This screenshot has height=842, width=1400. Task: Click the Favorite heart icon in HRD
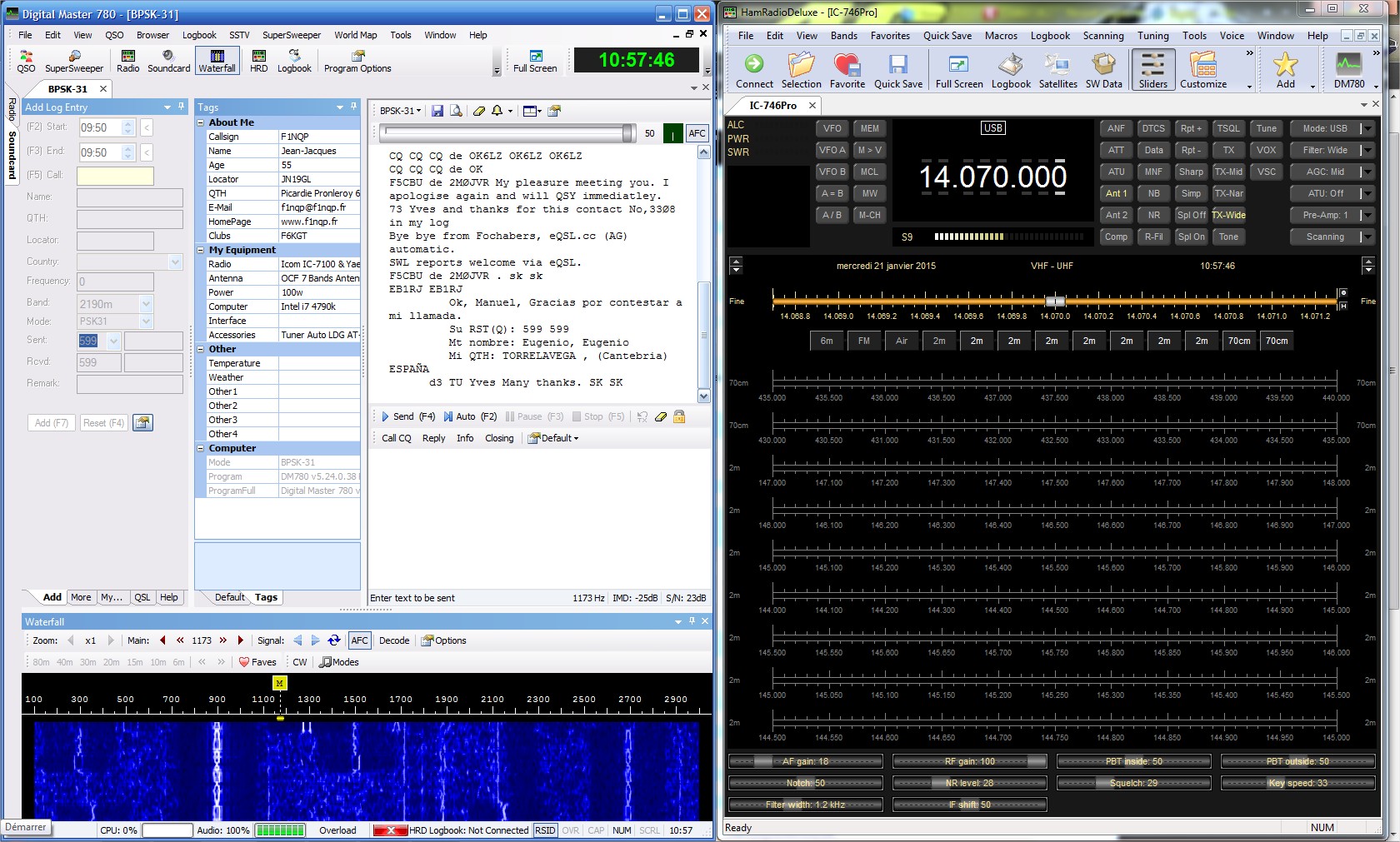tap(847, 71)
